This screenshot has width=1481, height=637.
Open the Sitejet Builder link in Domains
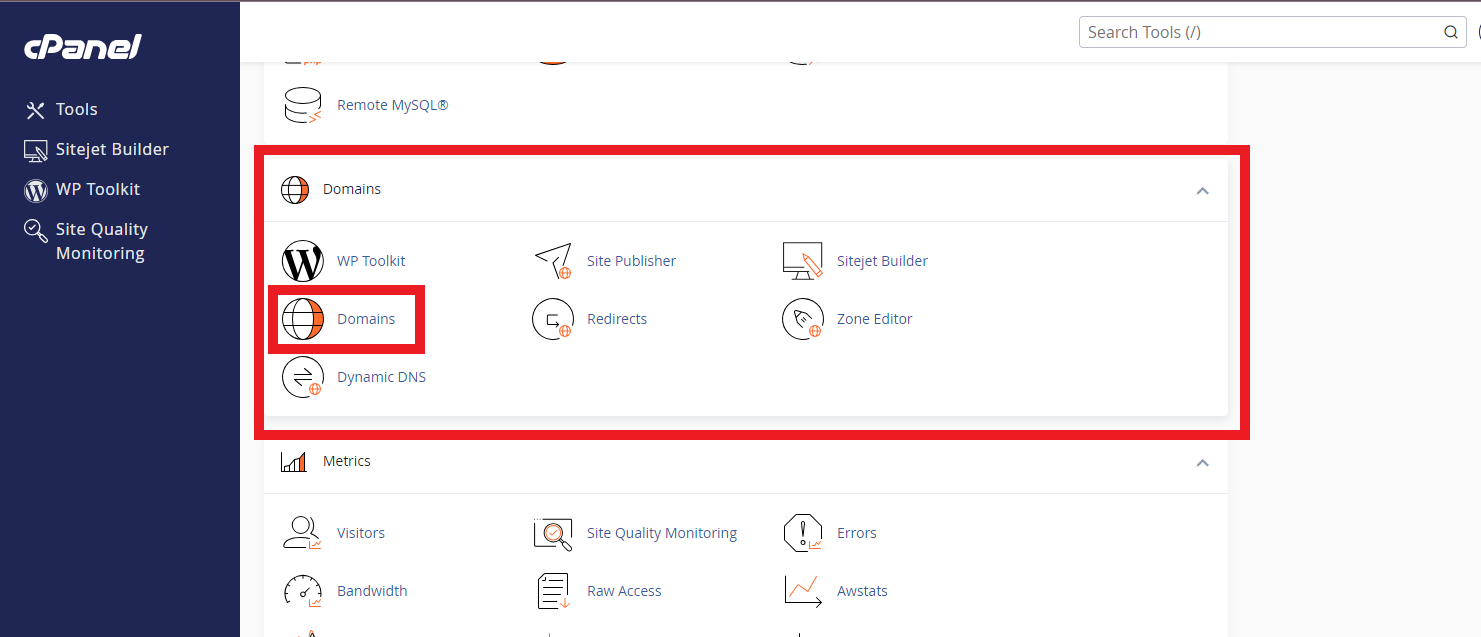[x=883, y=261]
